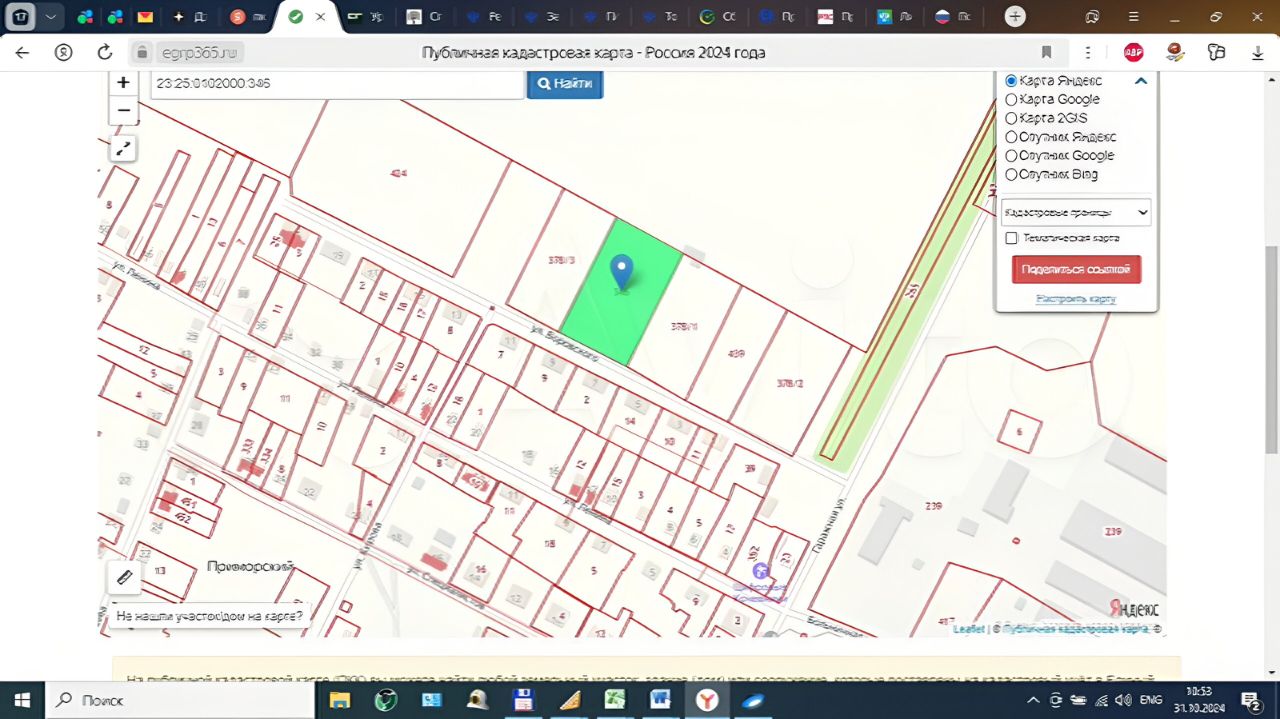Zoom in the map with plus button
The width and height of the screenshot is (1280, 719).
pos(123,83)
